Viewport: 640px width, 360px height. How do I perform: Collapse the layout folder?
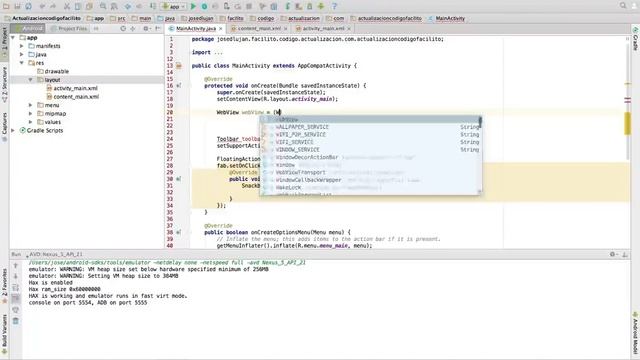pyautogui.click(x=31, y=80)
